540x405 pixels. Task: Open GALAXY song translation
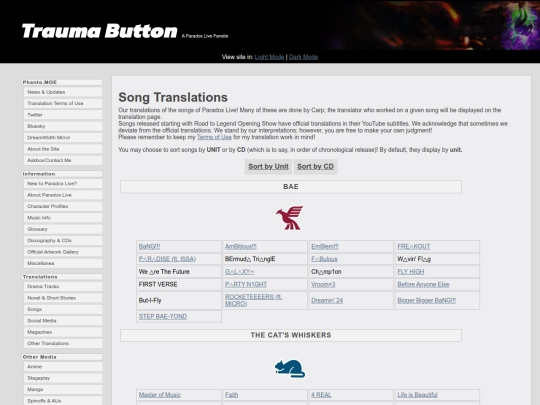239,272
